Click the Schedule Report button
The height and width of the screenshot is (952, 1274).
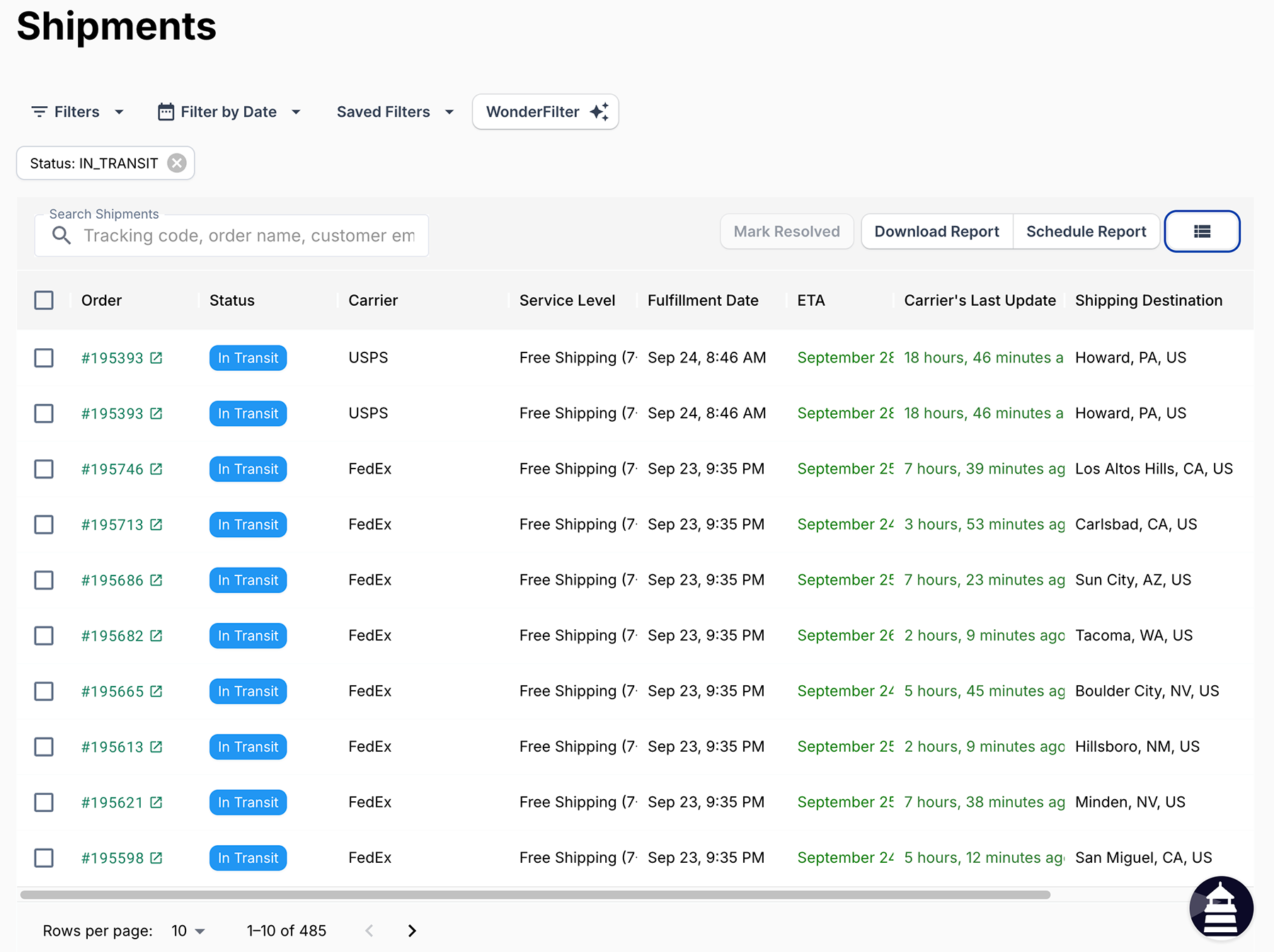(x=1086, y=231)
